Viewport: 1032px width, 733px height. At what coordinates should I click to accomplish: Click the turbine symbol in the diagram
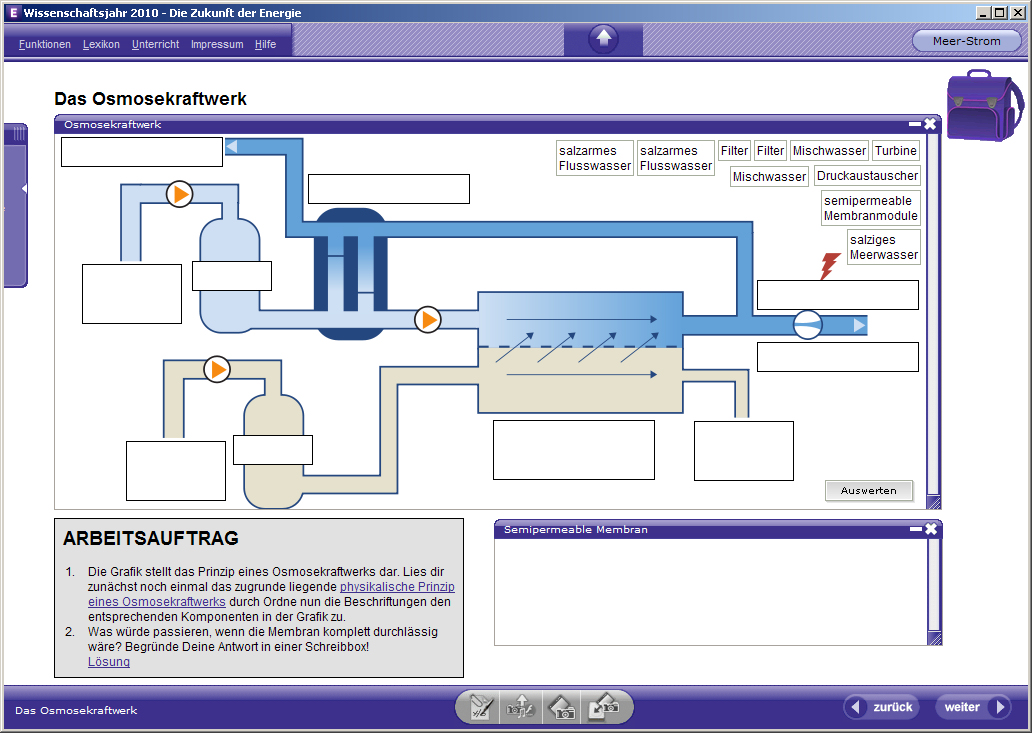click(808, 325)
